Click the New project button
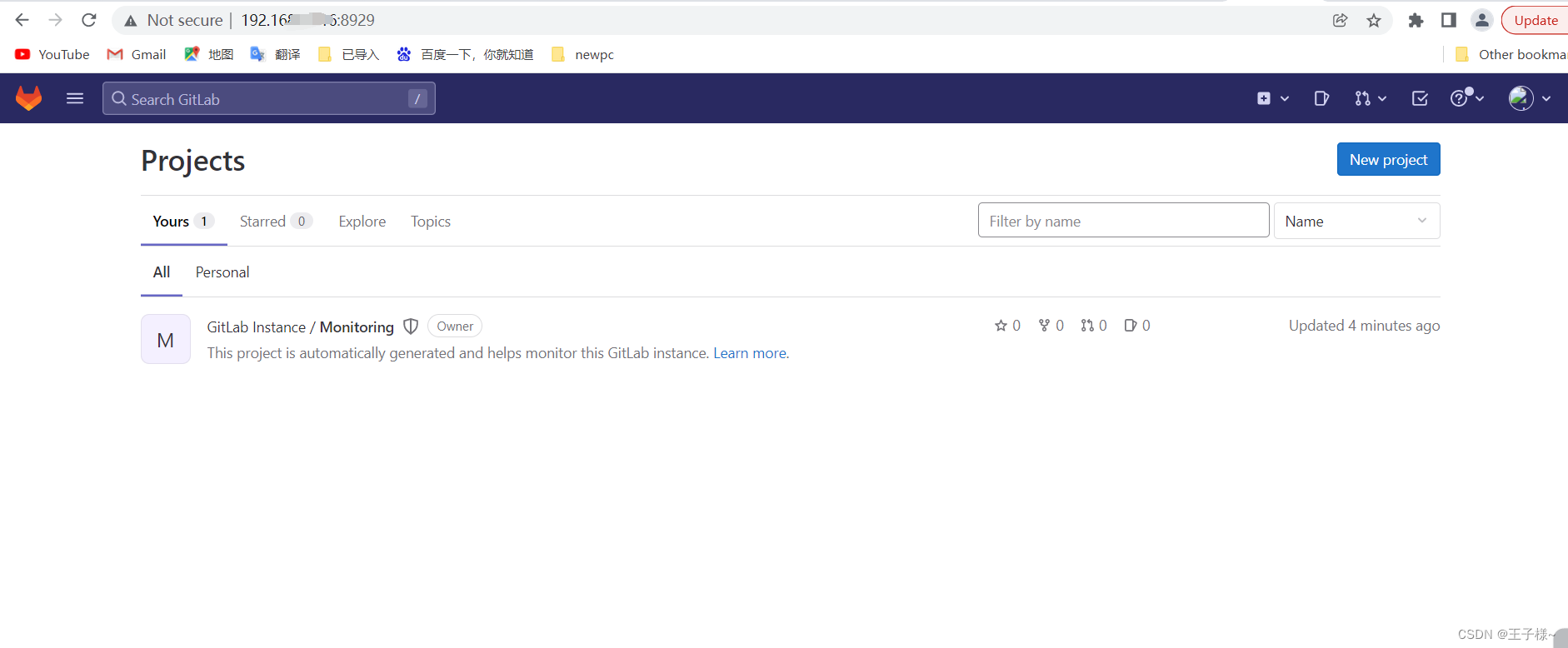This screenshot has width=1568, height=648. [1388, 159]
